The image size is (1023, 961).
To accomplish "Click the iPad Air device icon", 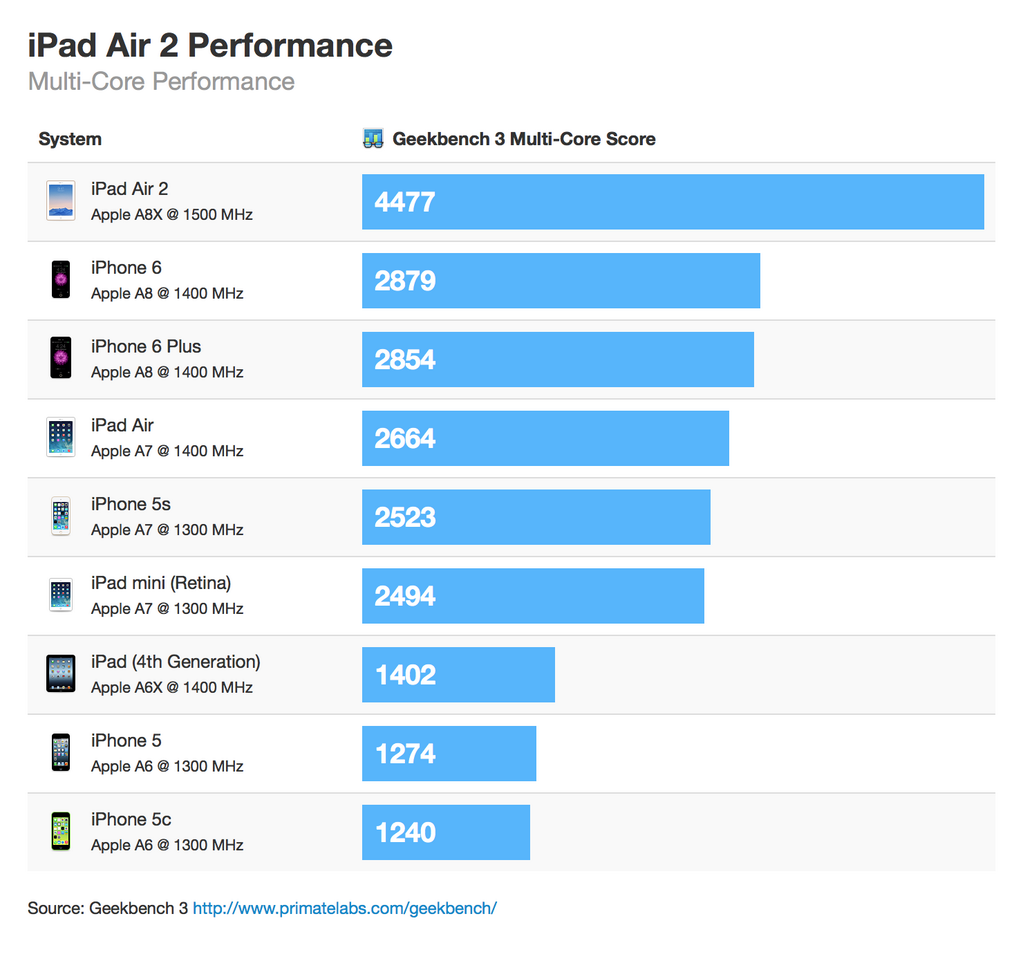I will [61, 437].
